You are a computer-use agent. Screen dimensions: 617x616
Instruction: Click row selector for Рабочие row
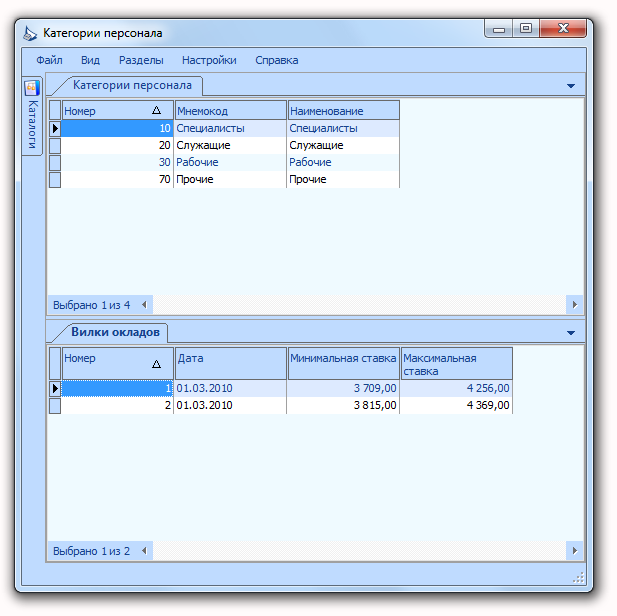coord(55,162)
